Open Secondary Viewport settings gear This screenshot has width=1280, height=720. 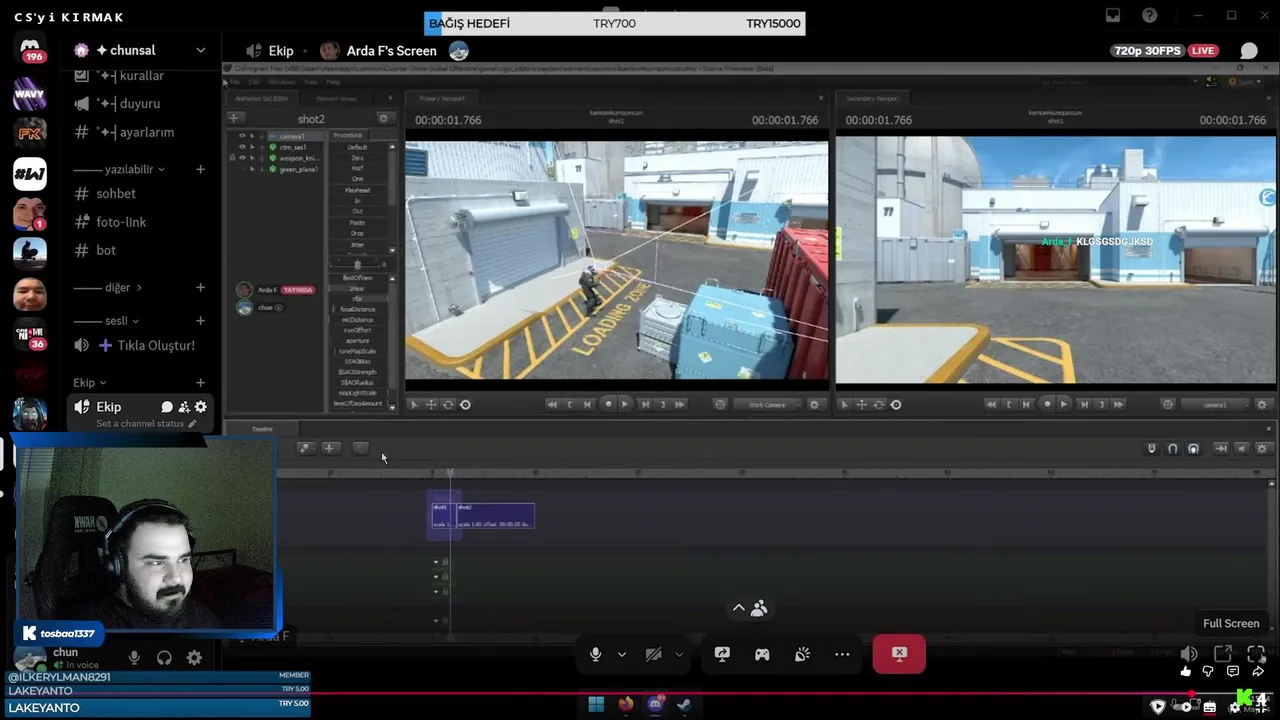(1261, 404)
